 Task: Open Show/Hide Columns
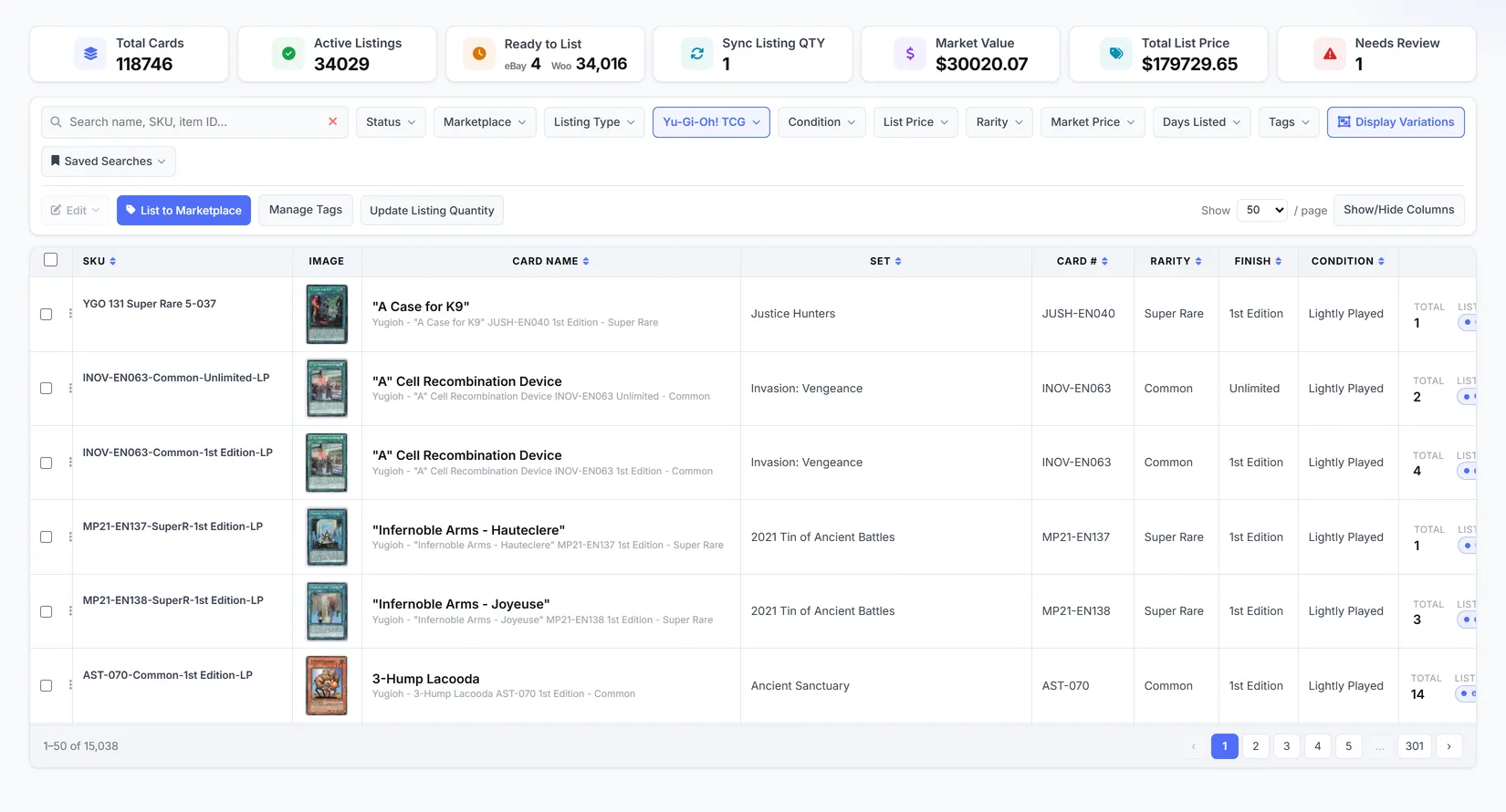1399,210
